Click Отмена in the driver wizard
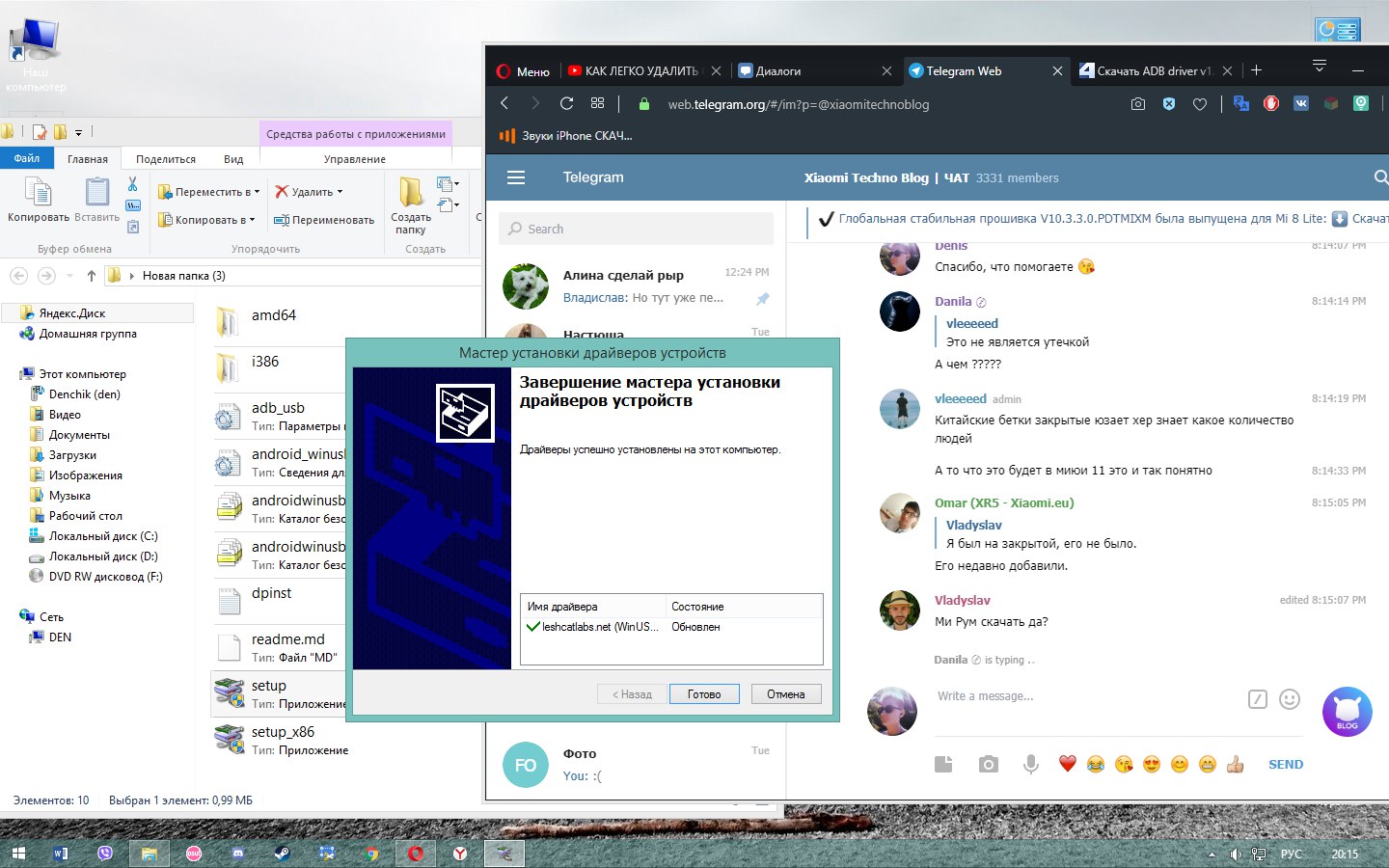 pyautogui.click(x=786, y=693)
